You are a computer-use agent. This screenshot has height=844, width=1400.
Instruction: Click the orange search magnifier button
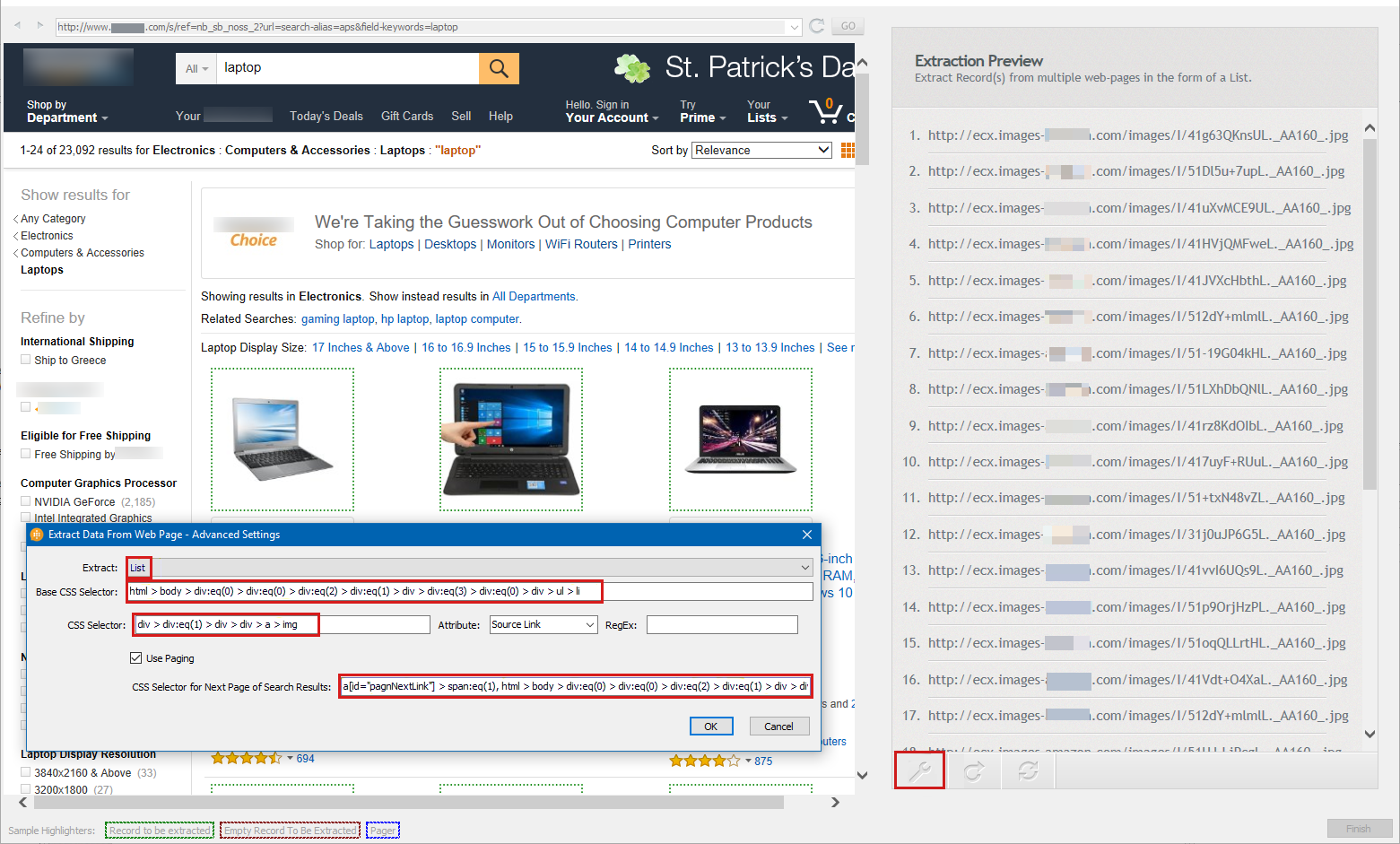pyautogui.click(x=499, y=68)
